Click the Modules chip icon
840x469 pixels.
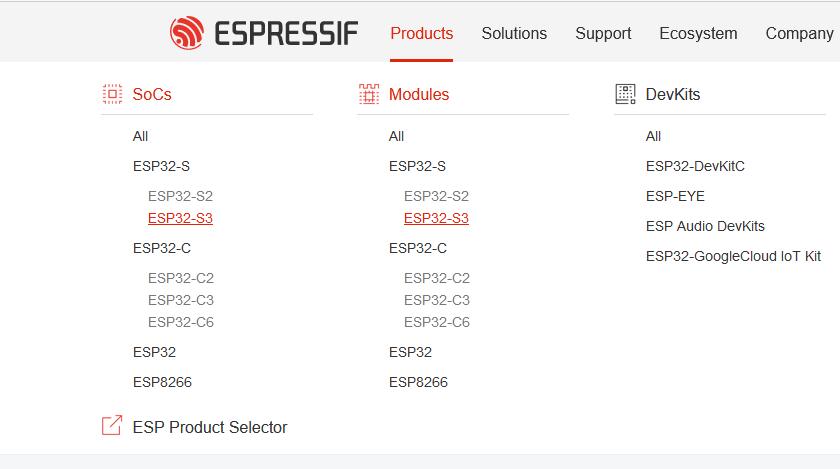(369, 94)
